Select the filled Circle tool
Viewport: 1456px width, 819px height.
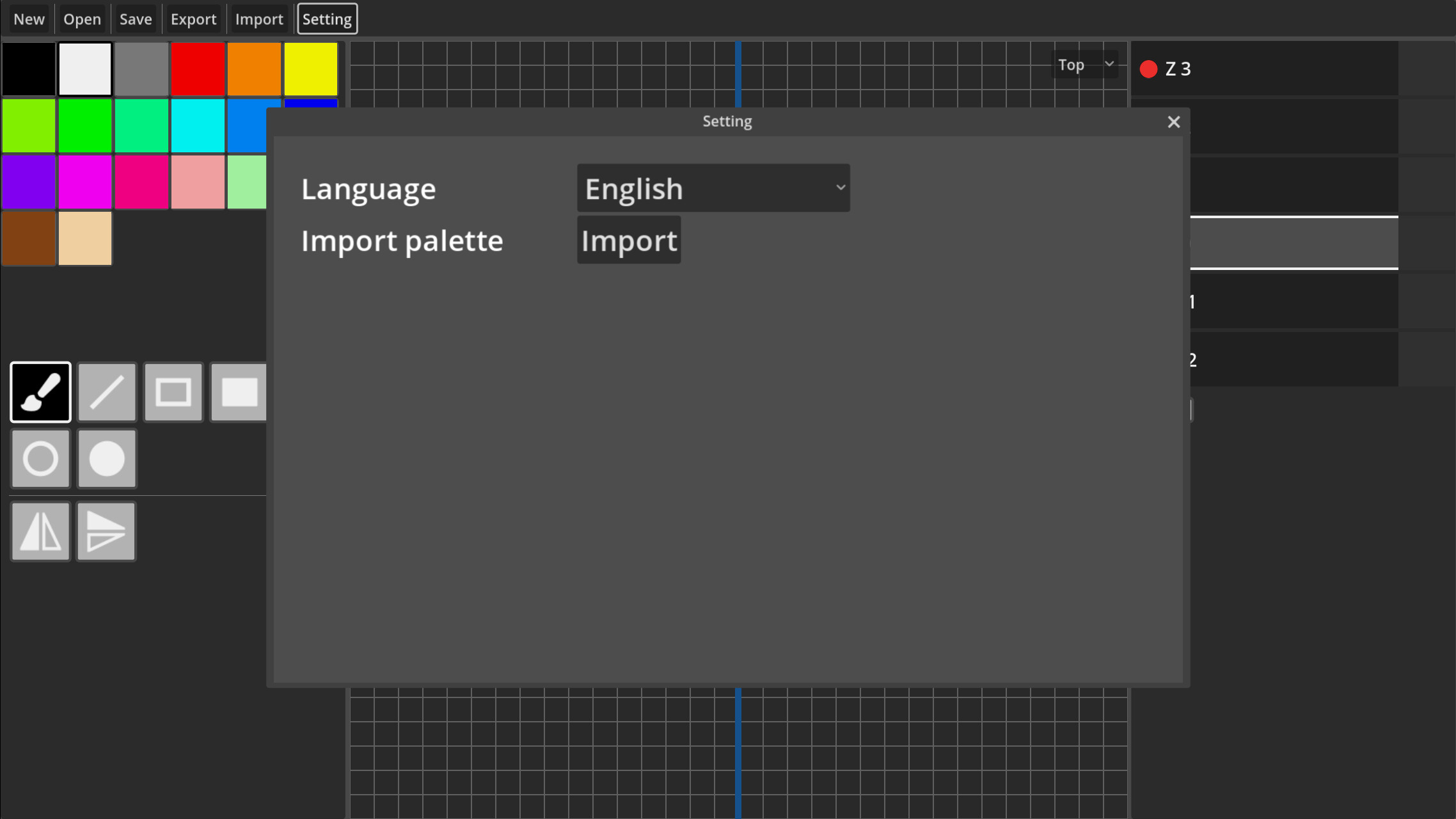tap(106, 459)
